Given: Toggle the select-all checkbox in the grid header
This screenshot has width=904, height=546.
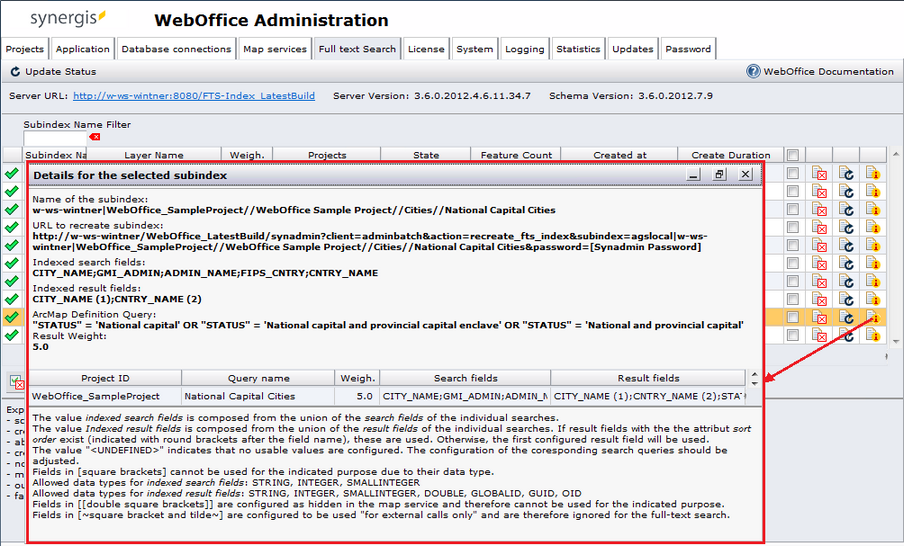Looking at the screenshot, I should [x=793, y=155].
